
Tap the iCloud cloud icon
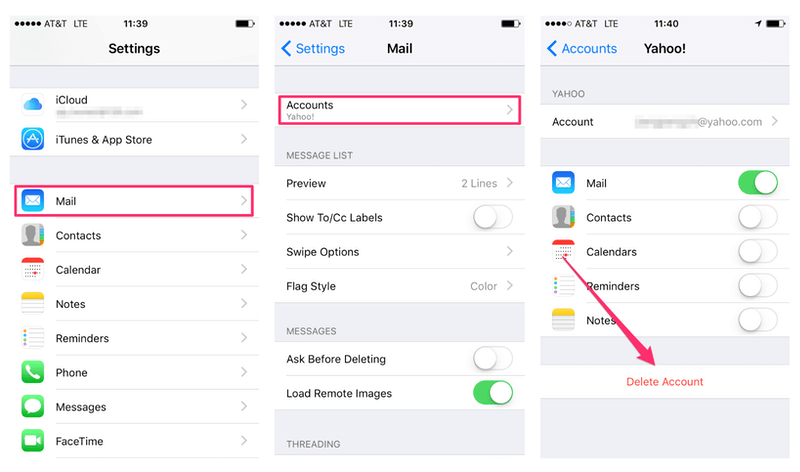click(x=33, y=104)
